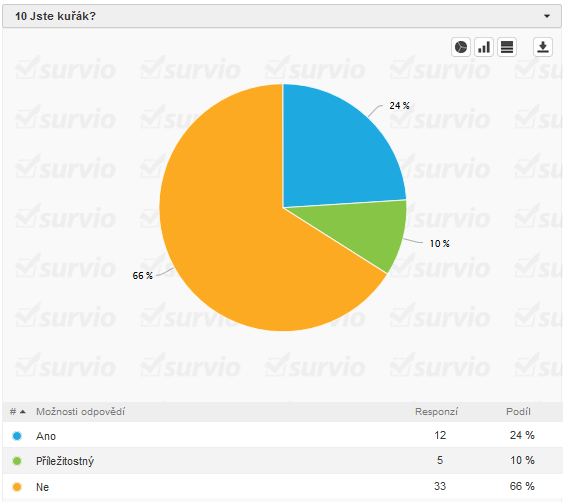Select the Ano answer row

point(282,435)
